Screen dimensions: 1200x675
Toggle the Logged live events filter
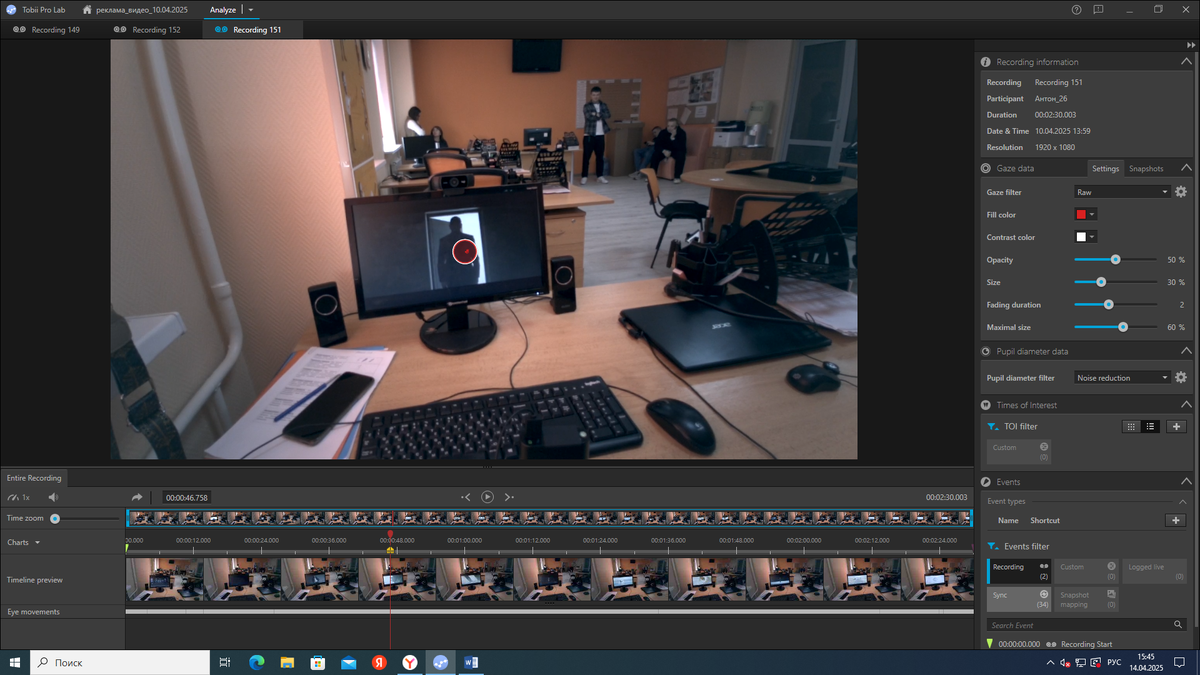pyautogui.click(x=1155, y=572)
